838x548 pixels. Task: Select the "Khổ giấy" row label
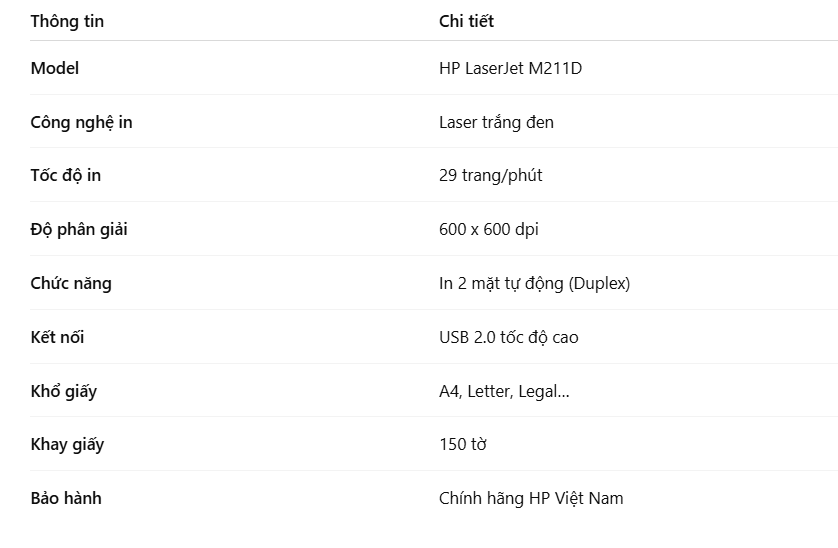pos(64,391)
